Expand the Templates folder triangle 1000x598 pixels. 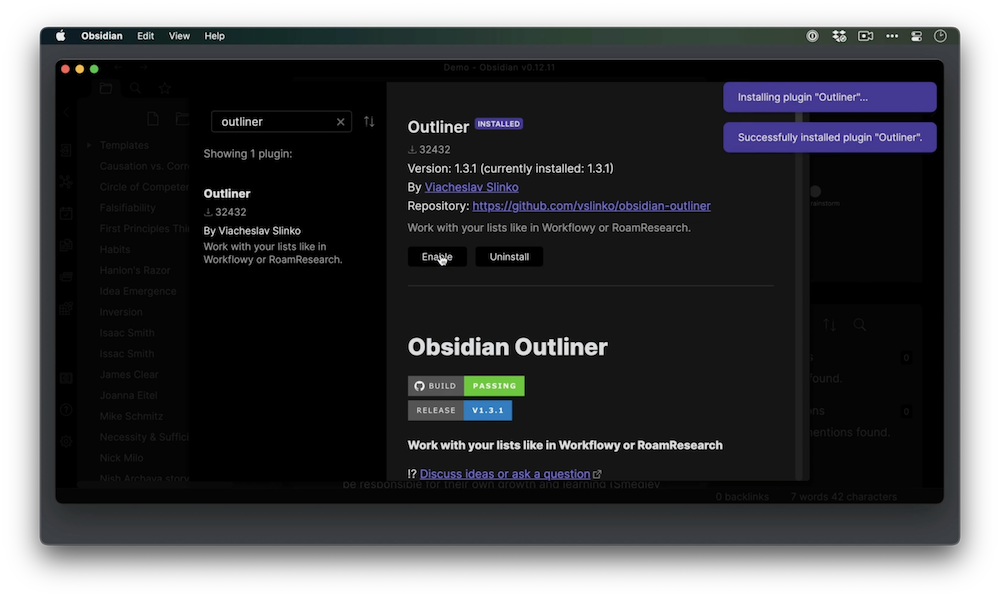click(89, 145)
